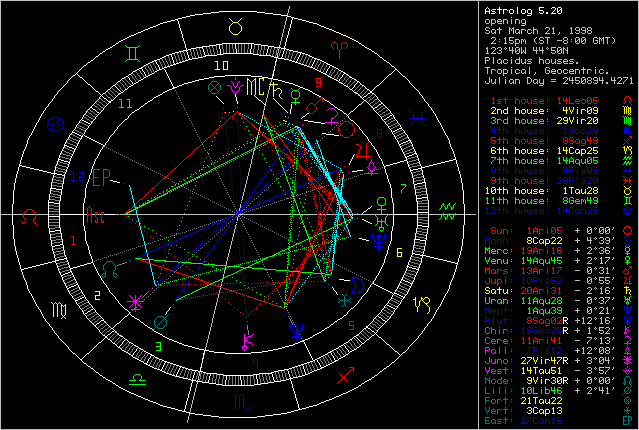
Task: Click the Uranus glyph inside the chart wheel
Action: click(382, 223)
